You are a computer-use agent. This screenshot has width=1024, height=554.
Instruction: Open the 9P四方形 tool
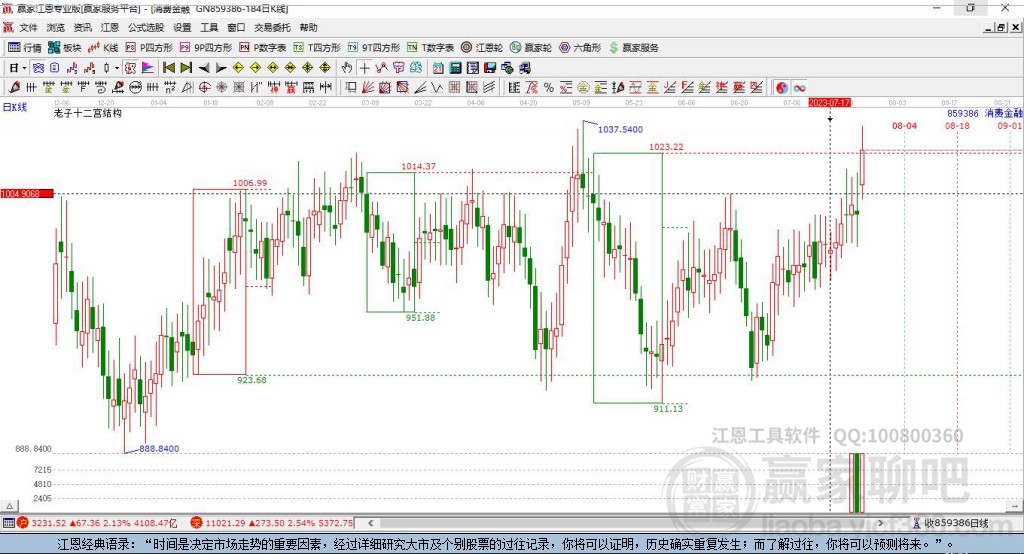coord(206,47)
